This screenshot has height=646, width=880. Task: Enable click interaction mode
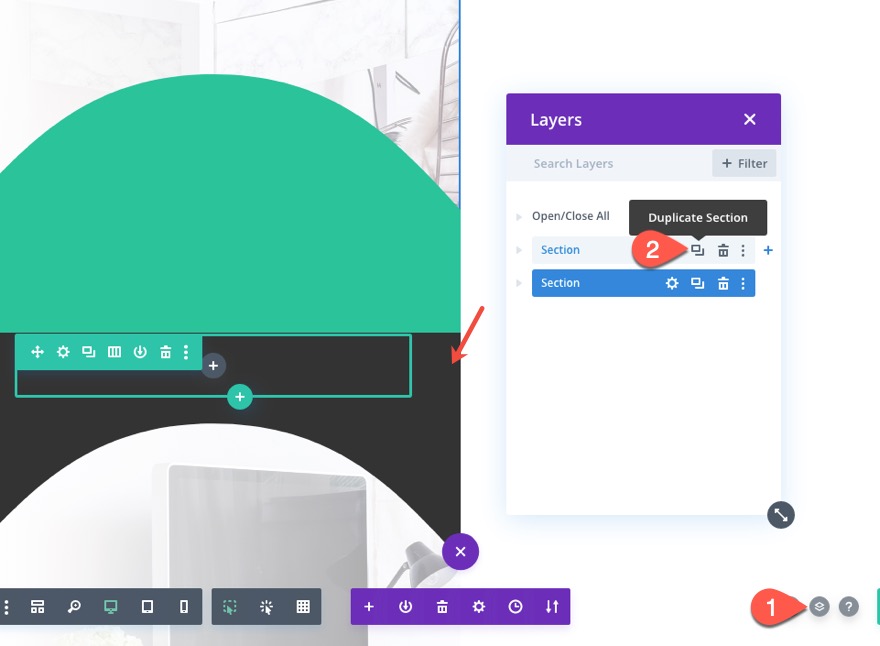coord(267,607)
